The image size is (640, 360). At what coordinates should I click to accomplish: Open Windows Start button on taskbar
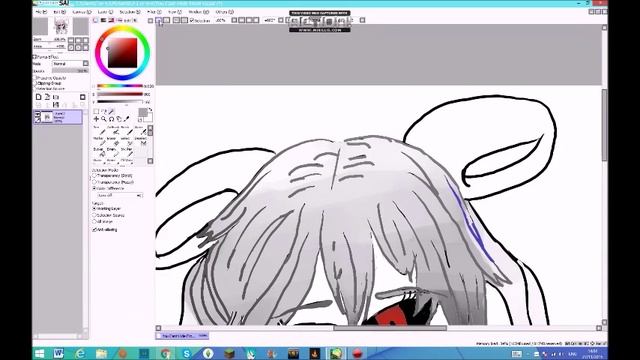coord(40,353)
